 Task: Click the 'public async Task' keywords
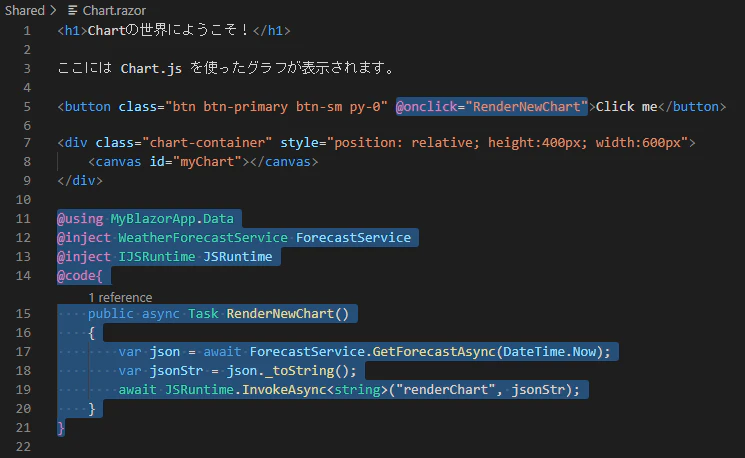coord(153,314)
